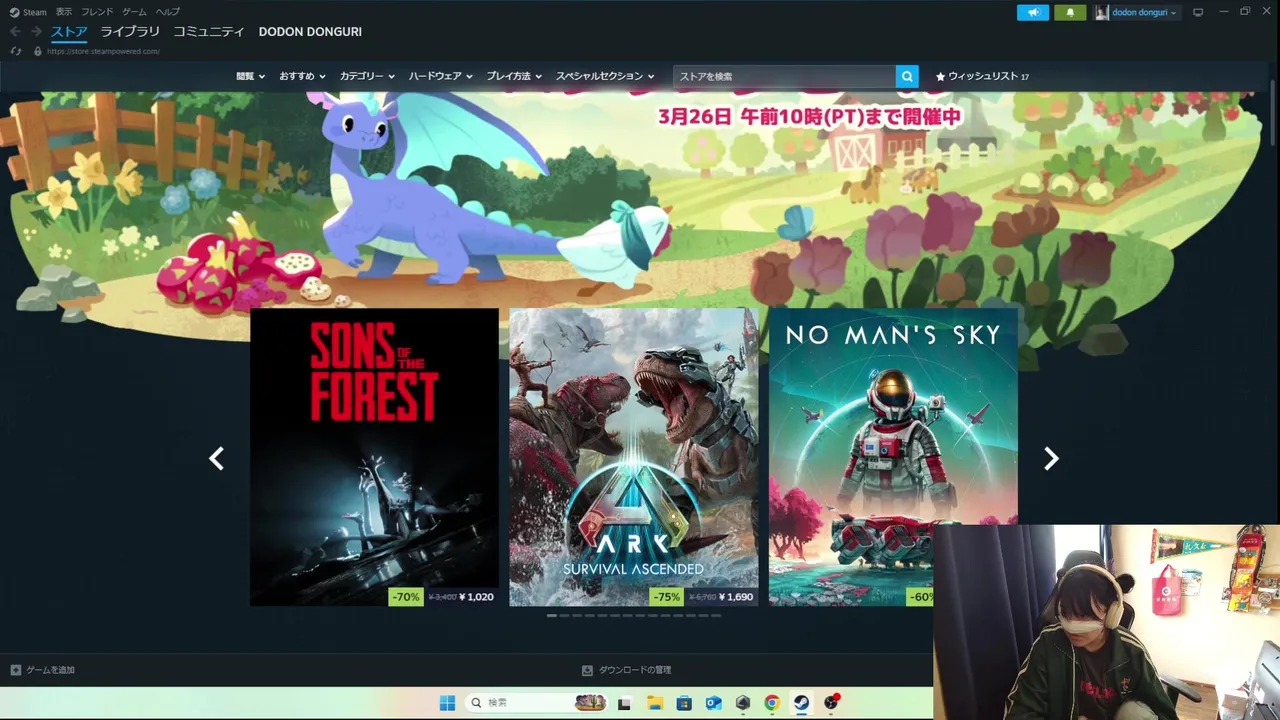Click the download icon beside ダウンロードの管理

click(x=588, y=670)
